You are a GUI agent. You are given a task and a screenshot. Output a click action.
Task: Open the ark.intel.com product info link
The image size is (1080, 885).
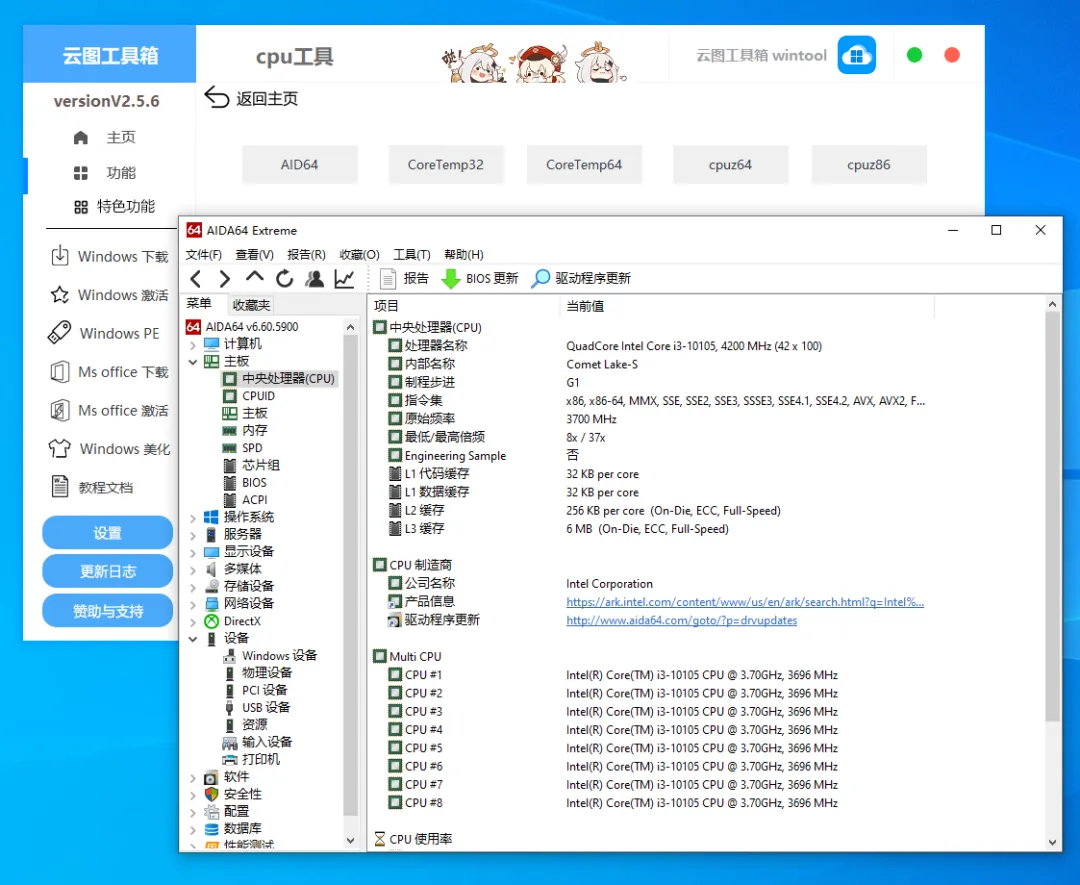point(745,602)
